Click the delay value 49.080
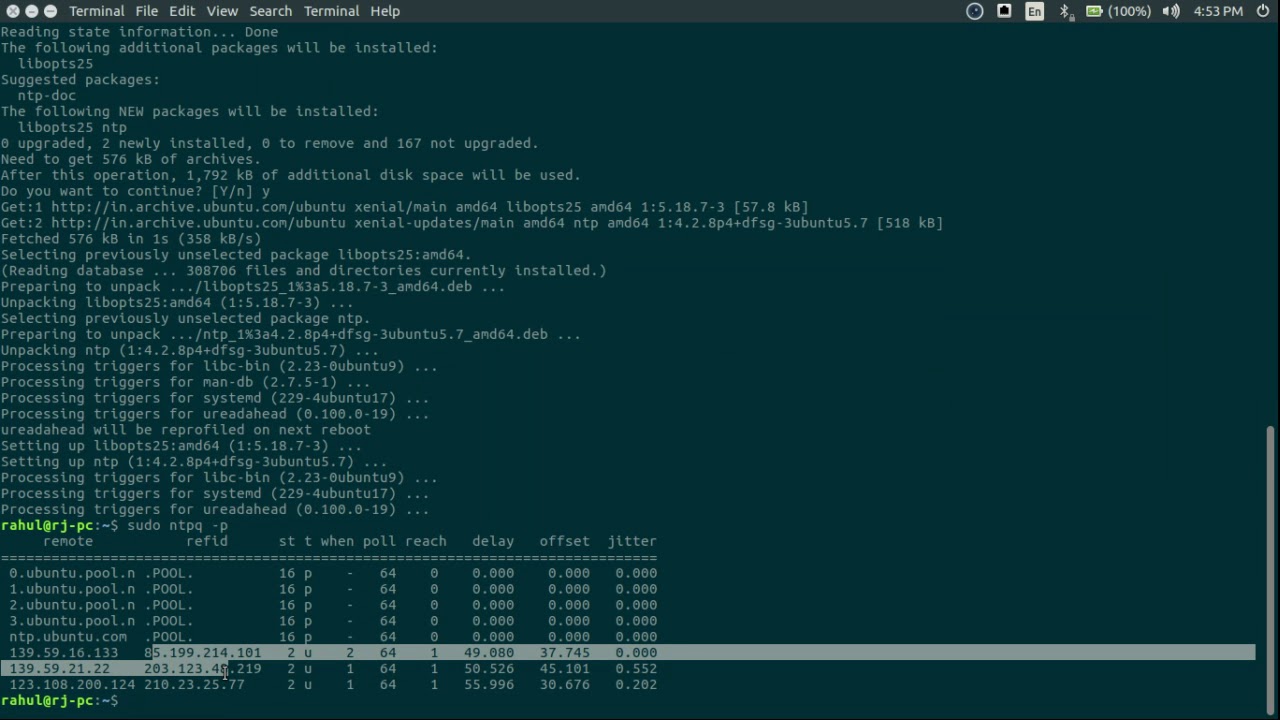The height and width of the screenshot is (720, 1280). (489, 653)
